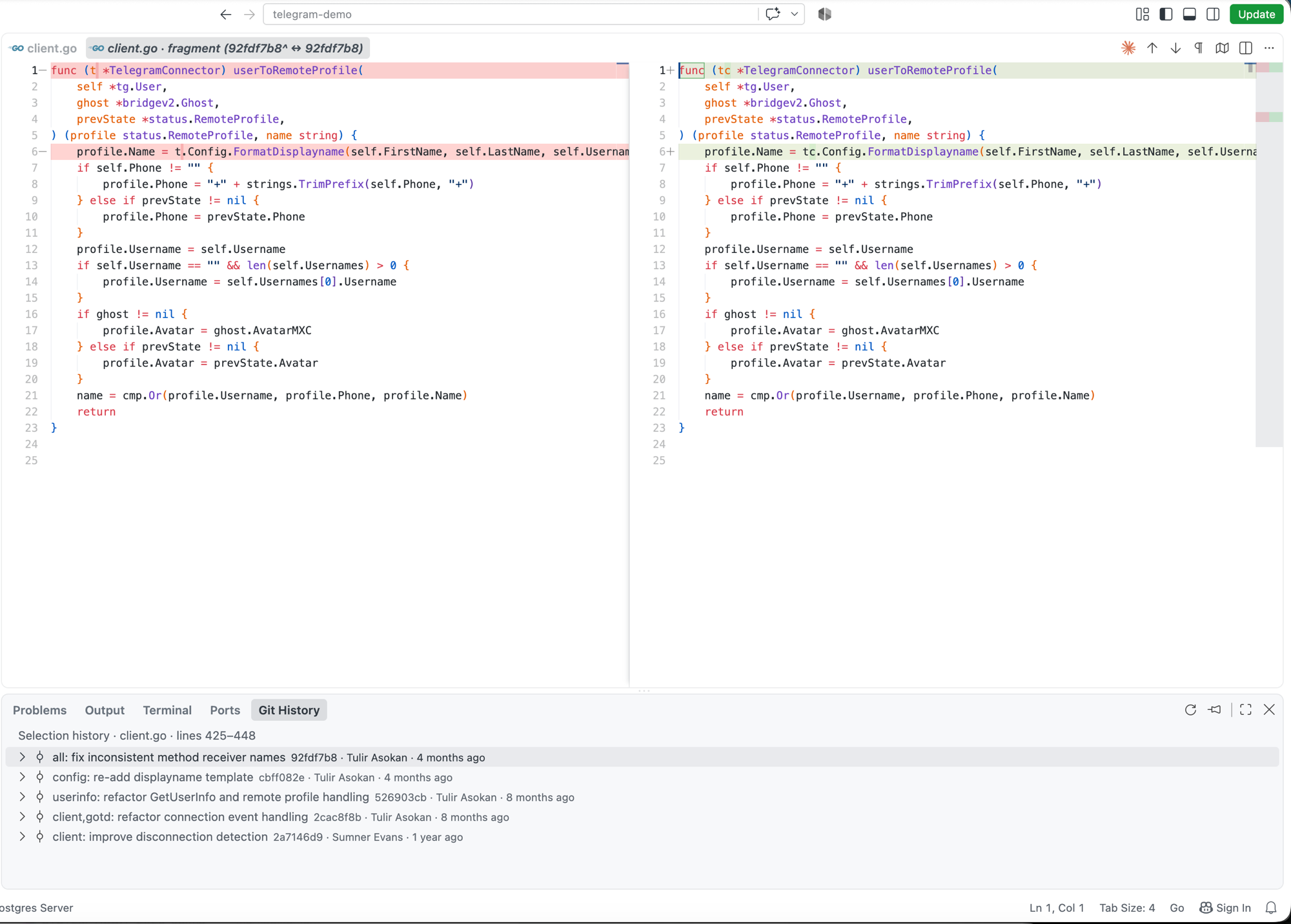Click the green Update button
1291x924 pixels.
(x=1256, y=14)
